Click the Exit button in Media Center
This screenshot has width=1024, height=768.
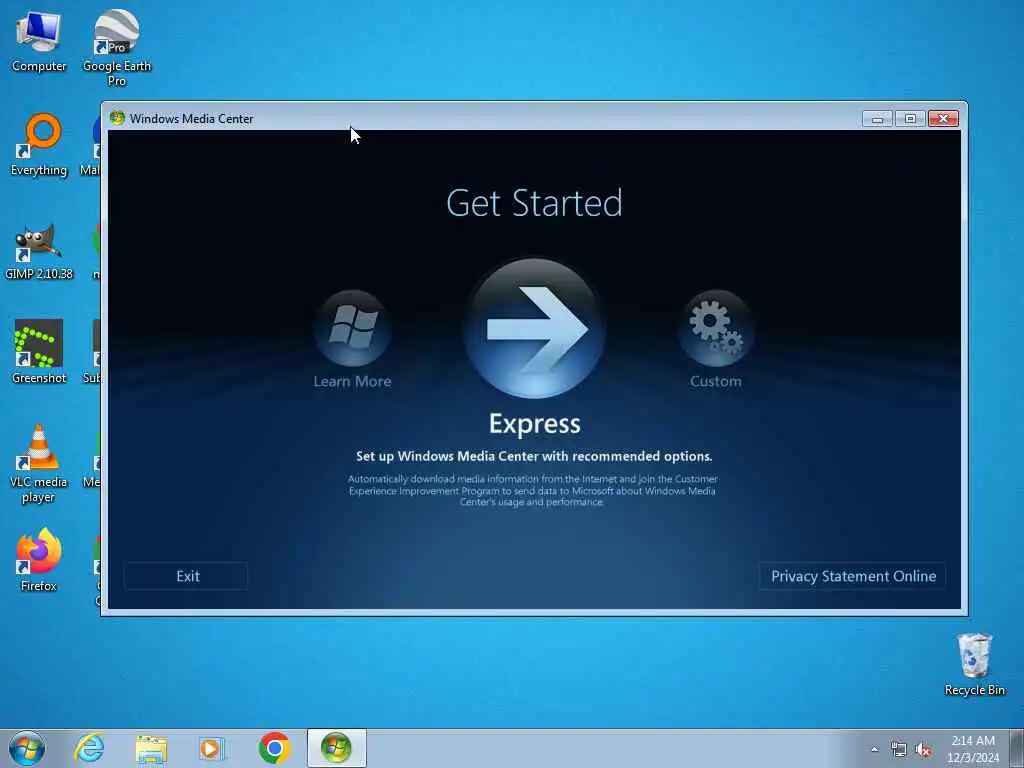click(187, 576)
